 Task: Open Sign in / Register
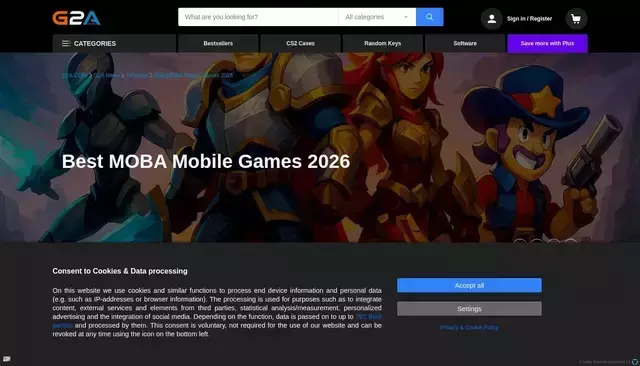529,19
